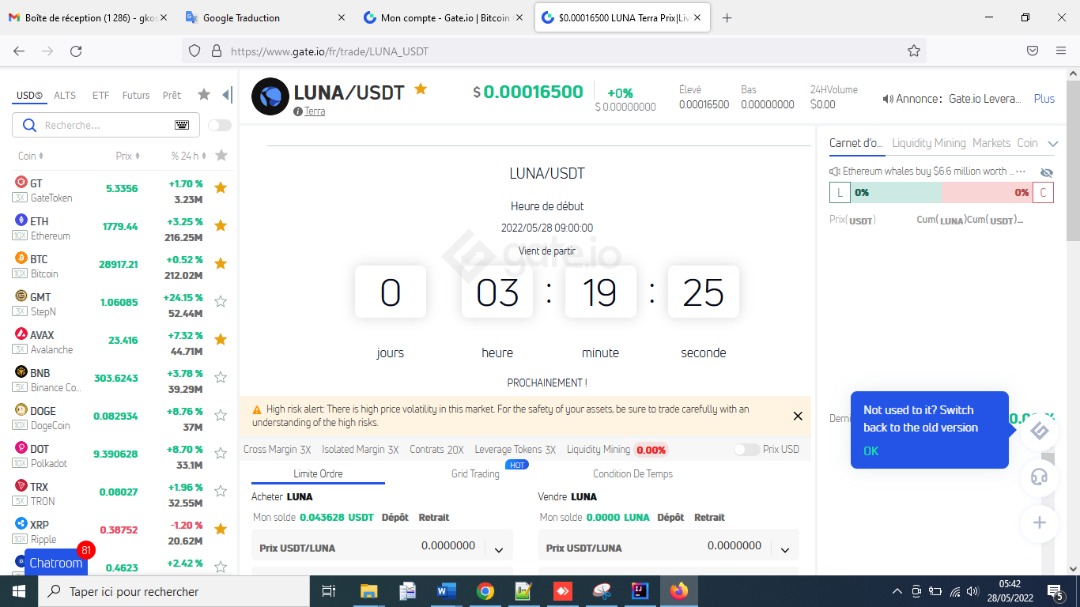This screenshot has width=1080, height=607.
Task: Open Firefox Pocket save icon
Action: [x=1032, y=51]
